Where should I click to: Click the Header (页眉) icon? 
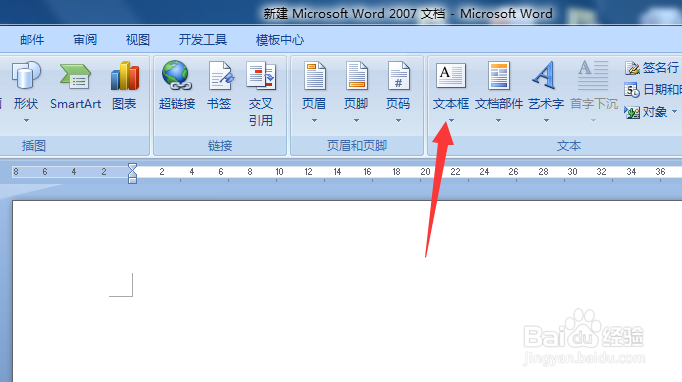tap(314, 76)
